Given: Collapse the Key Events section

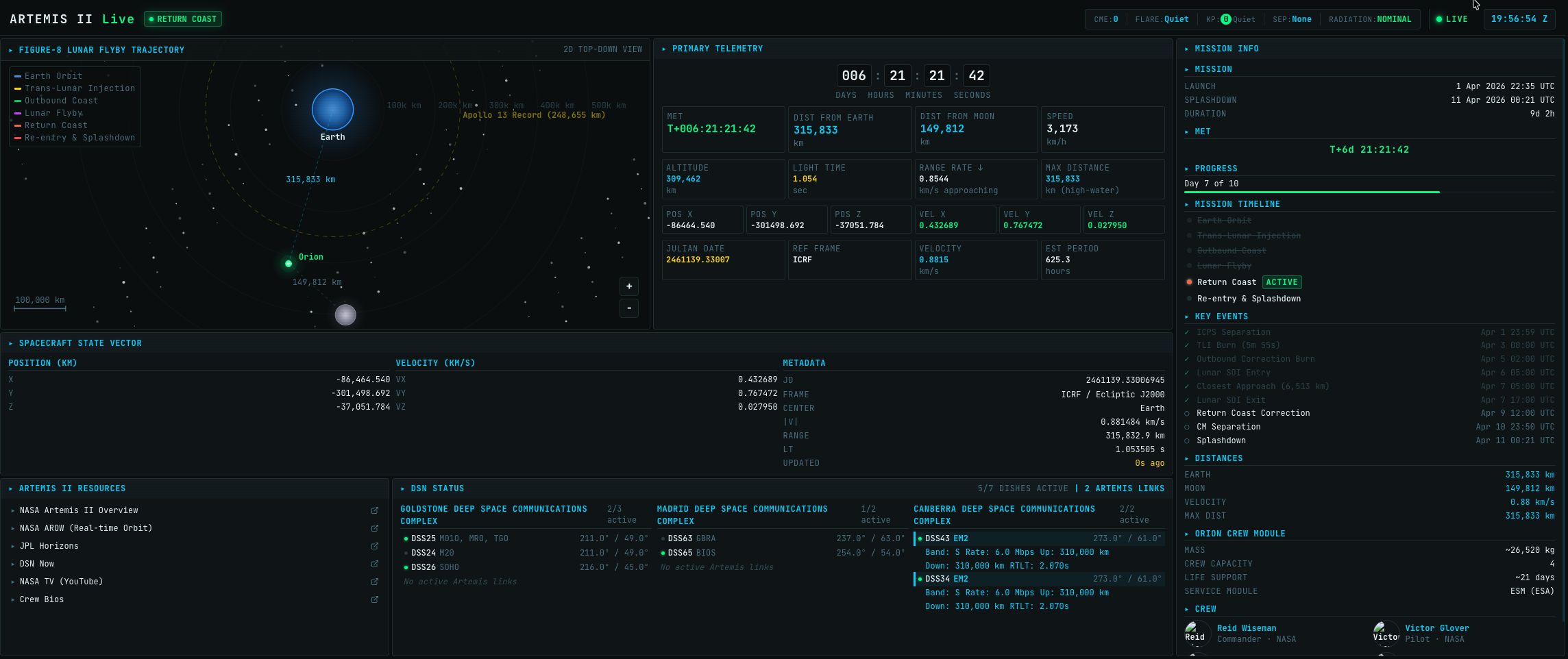Looking at the screenshot, I should [1187, 316].
